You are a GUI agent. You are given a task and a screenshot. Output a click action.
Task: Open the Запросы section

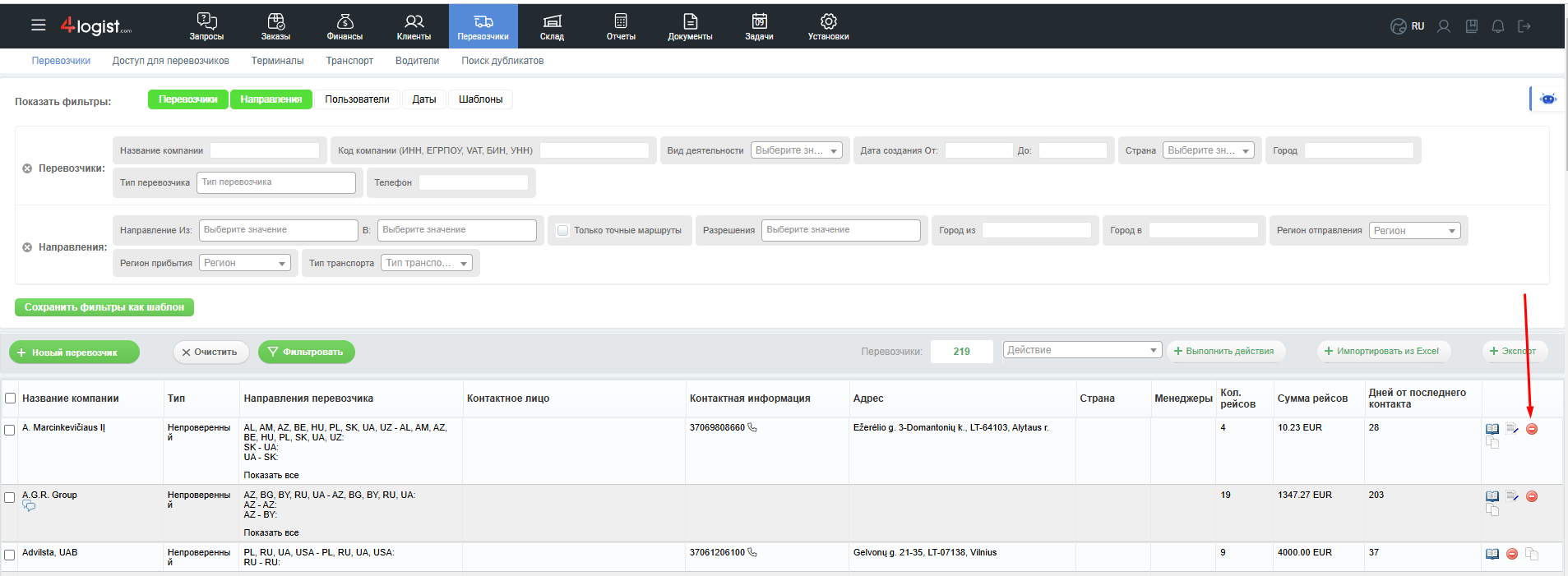click(x=206, y=26)
